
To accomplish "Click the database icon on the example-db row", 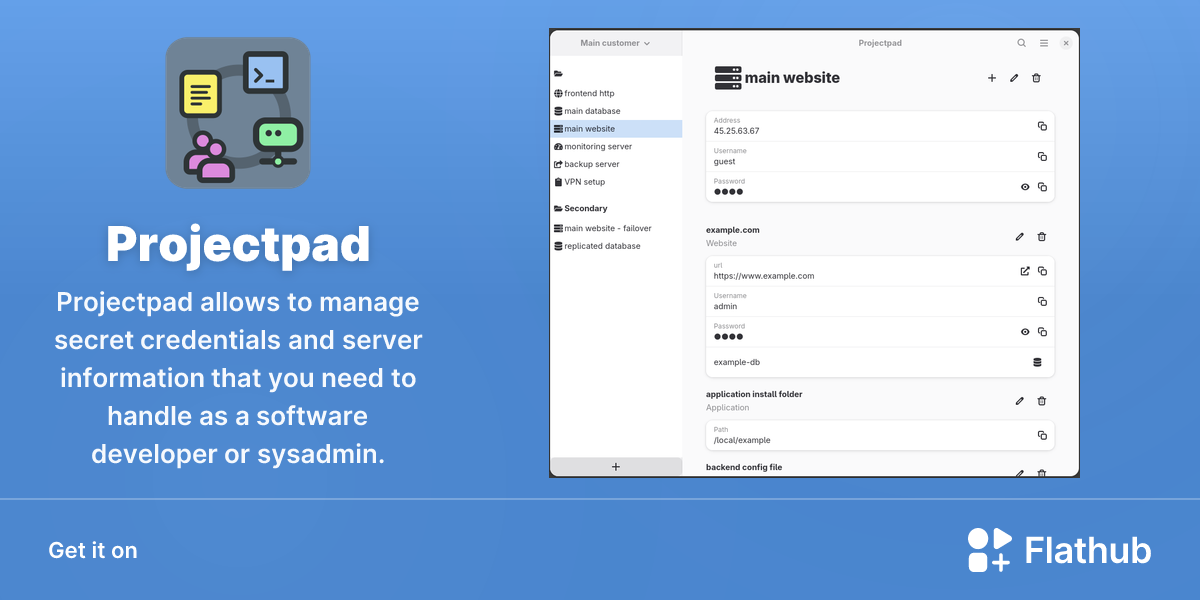I will tap(1037, 362).
